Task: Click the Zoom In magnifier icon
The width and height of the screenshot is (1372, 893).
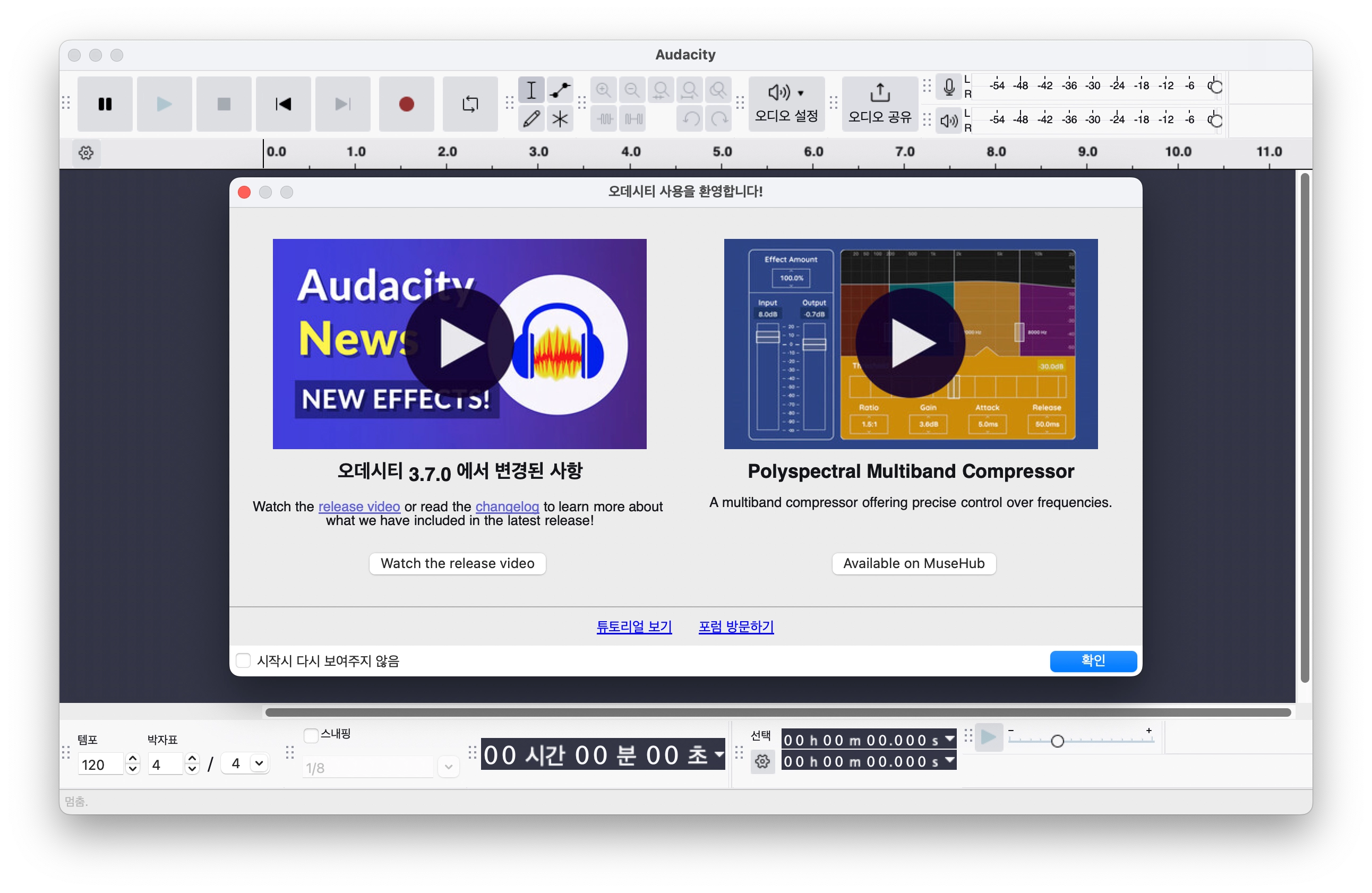Action: pos(604,90)
